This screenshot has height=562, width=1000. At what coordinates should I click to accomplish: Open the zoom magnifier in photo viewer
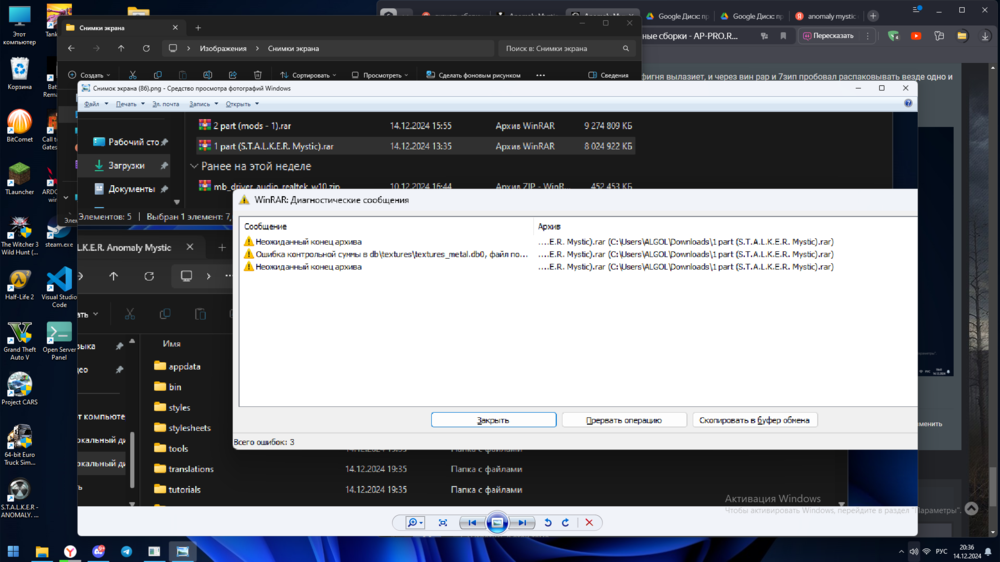click(413, 523)
